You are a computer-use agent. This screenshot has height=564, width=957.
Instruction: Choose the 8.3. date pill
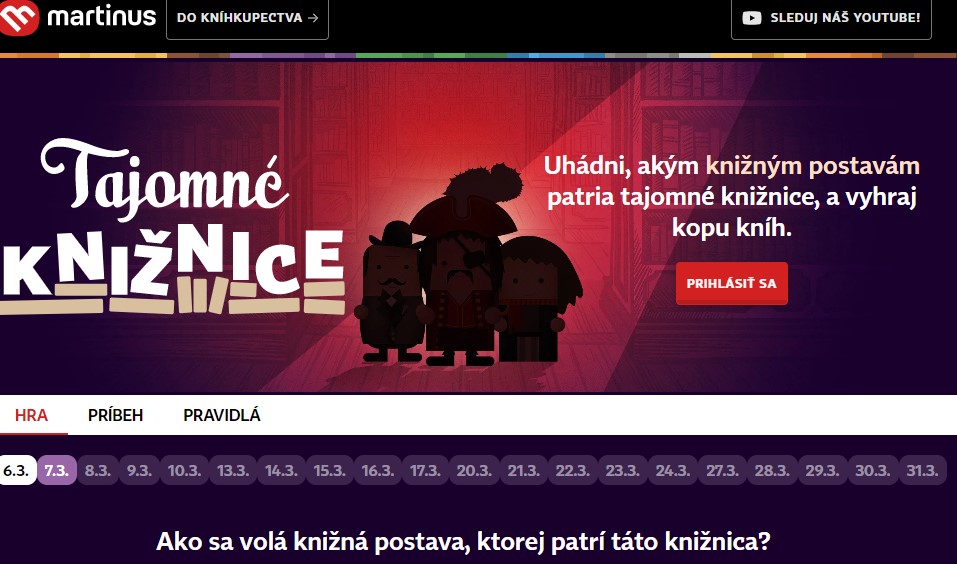point(98,470)
